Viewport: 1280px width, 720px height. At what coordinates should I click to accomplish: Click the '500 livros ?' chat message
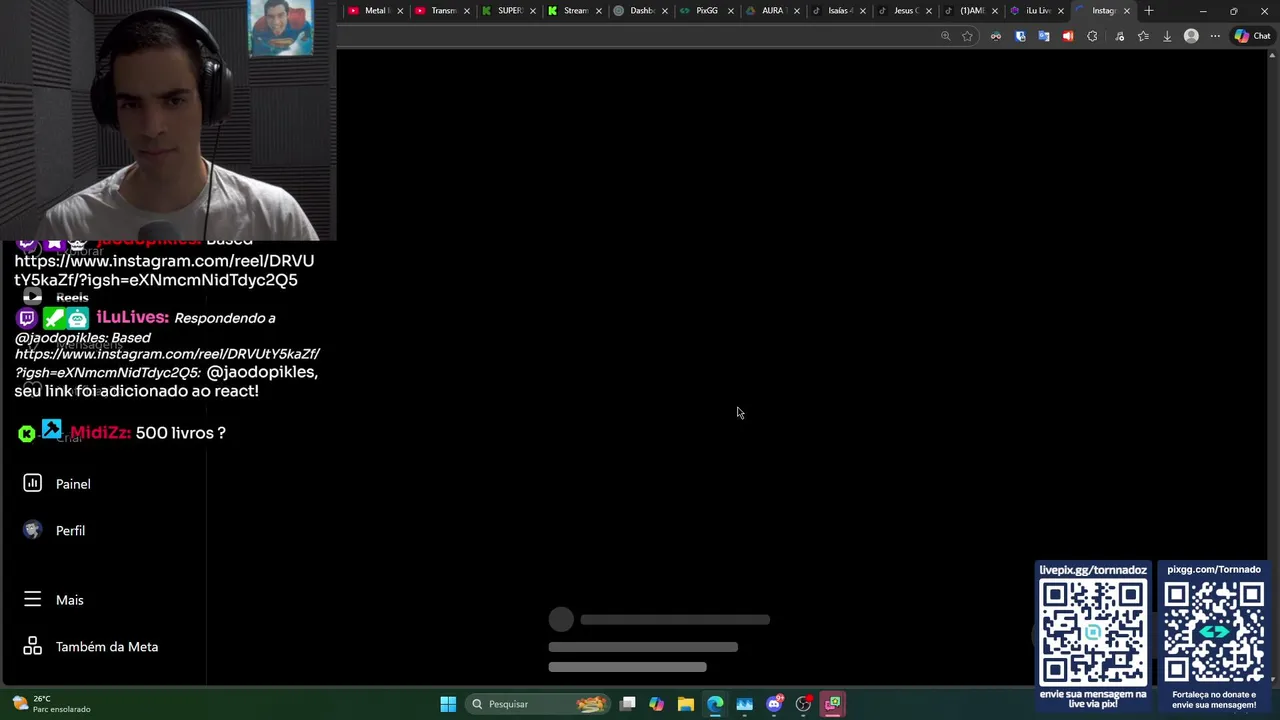[x=180, y=433]
